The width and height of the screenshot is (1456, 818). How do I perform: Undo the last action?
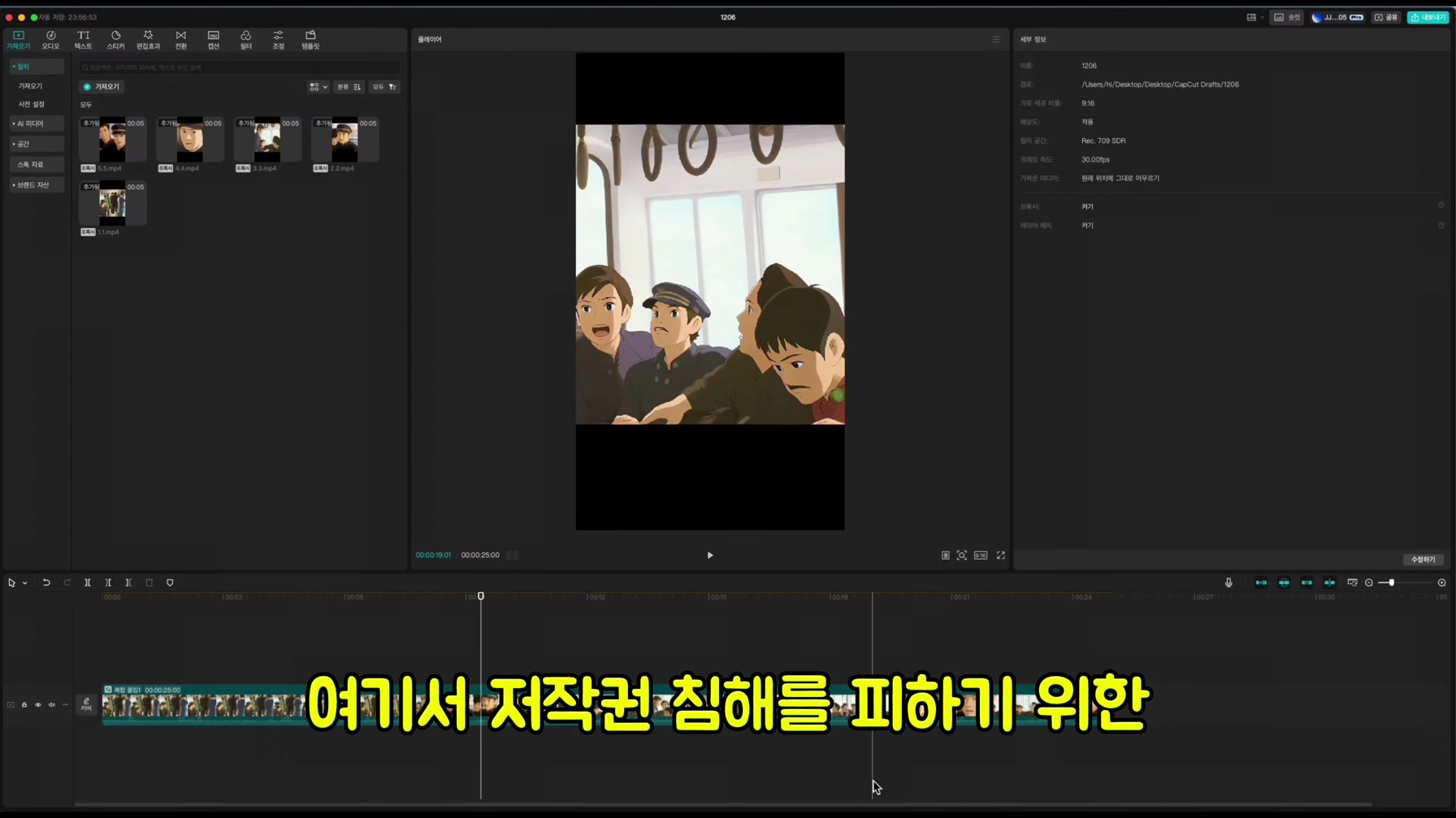coord(46,583)
